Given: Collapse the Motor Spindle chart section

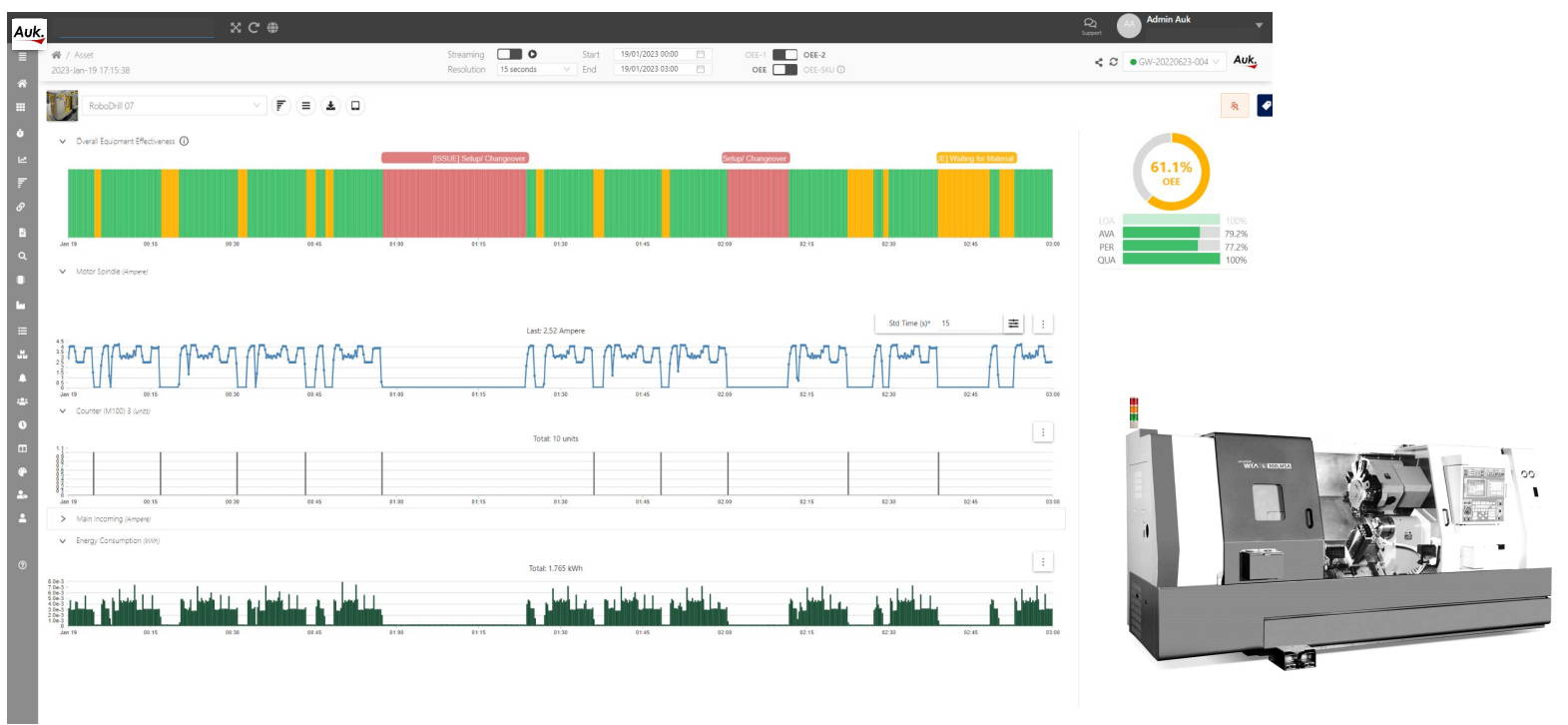Looking at the screenshot, I should (x=63, y=272).
